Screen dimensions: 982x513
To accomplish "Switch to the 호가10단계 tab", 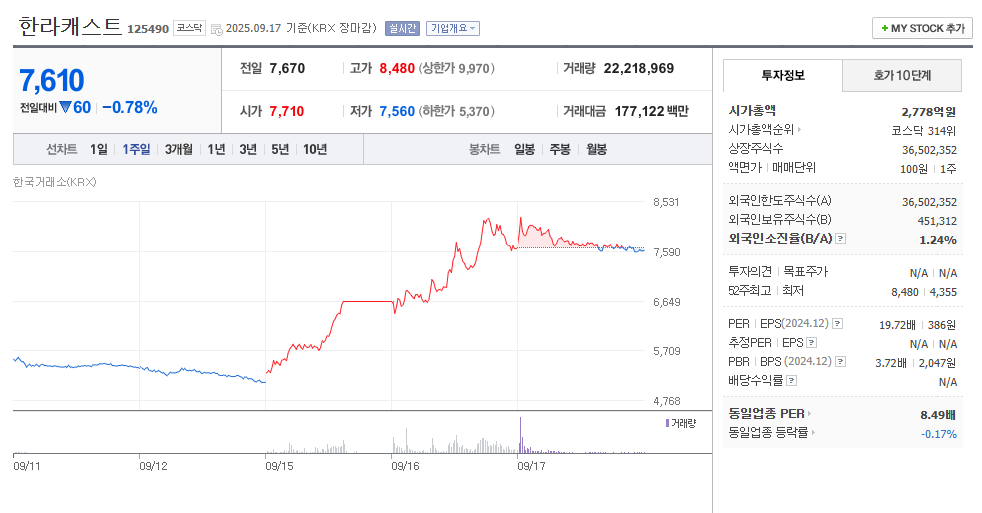I will pos(902,76).
